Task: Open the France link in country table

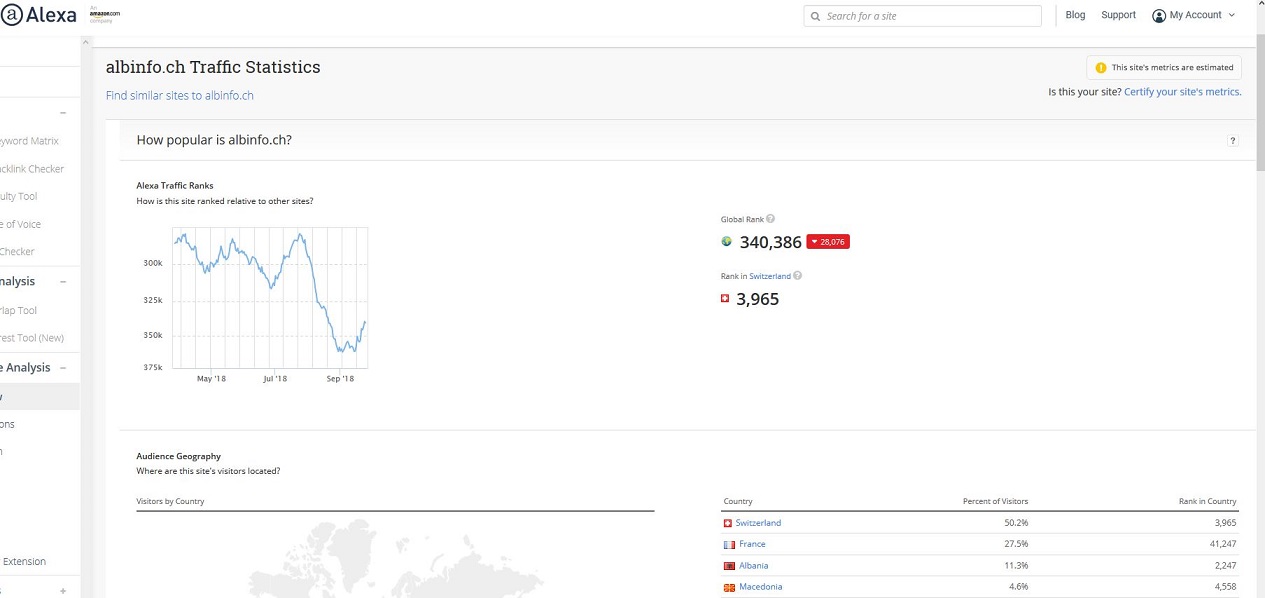Action: (x=752, y=544)
